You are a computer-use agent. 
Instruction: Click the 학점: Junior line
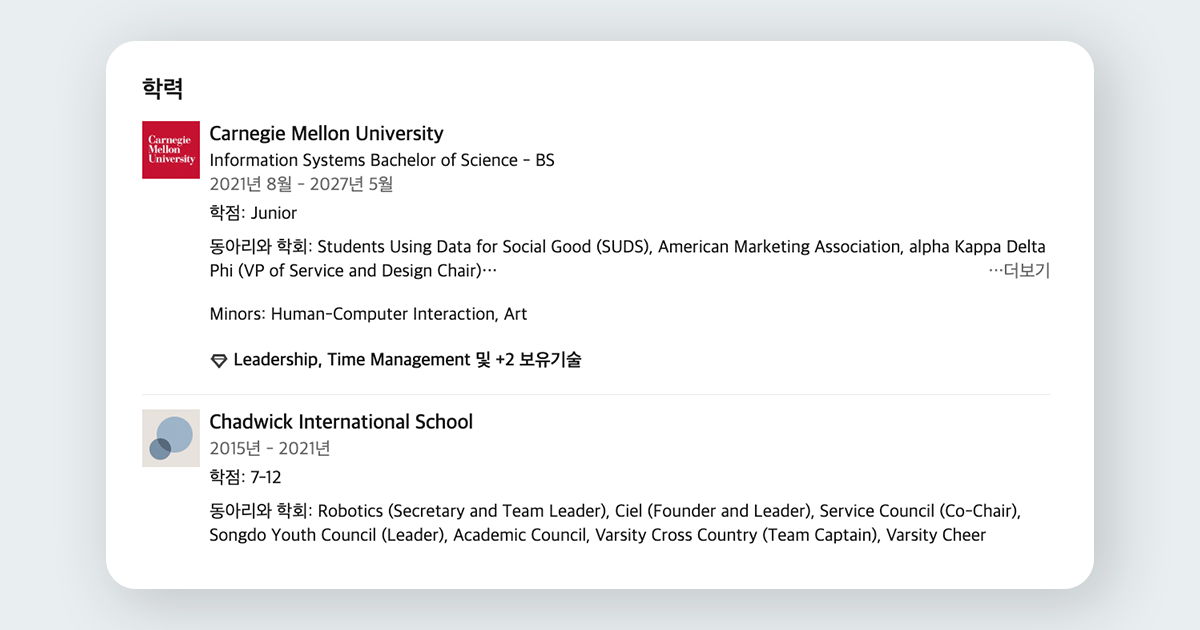pos(253,213)
